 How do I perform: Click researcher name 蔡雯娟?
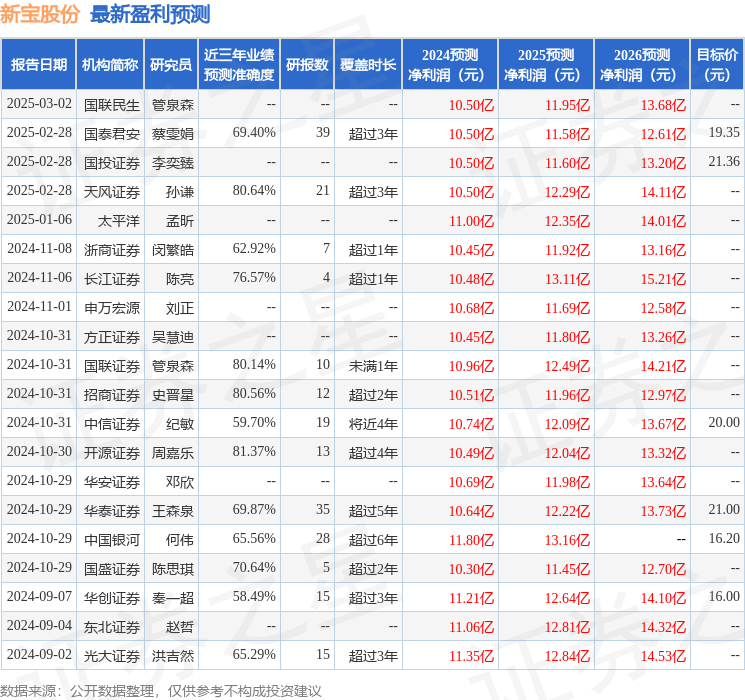pos(172,134)
